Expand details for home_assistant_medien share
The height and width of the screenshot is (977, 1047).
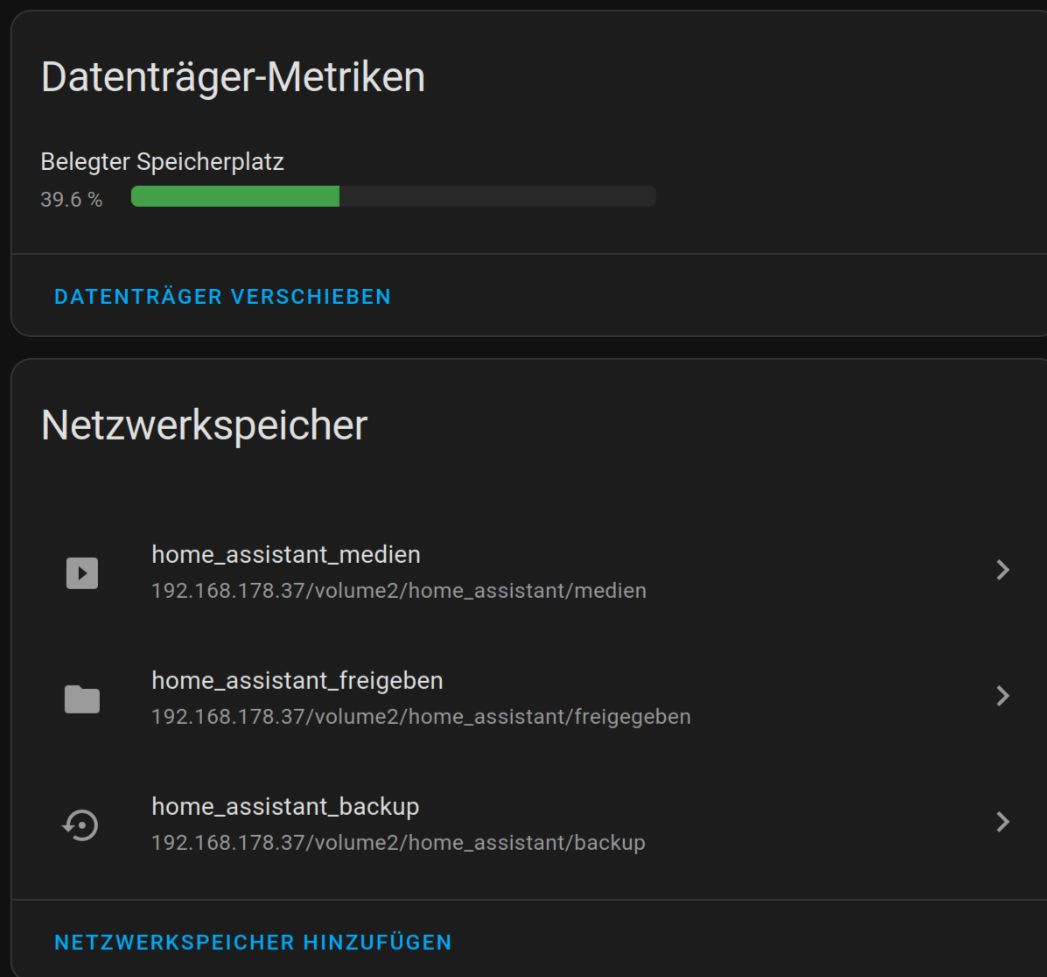(1002, 570)
